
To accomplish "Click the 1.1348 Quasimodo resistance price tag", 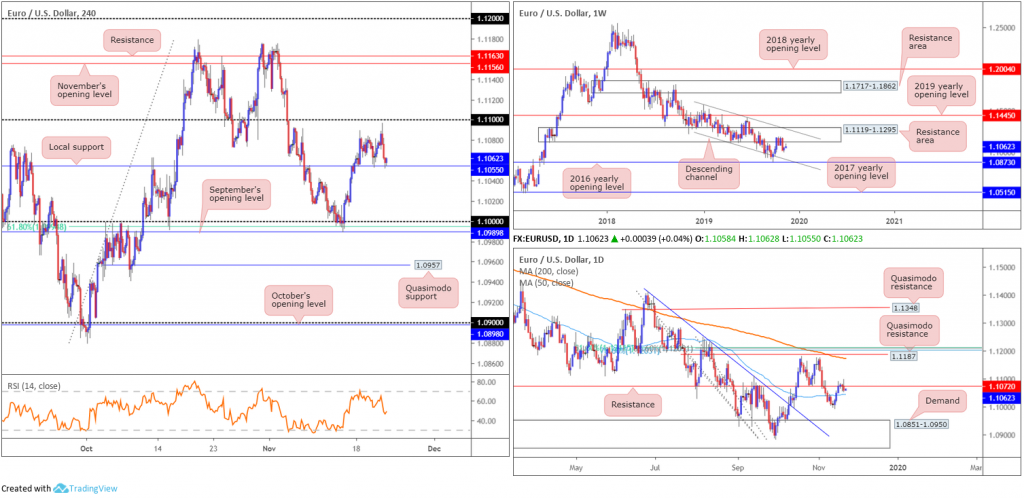I will [903, 307].
